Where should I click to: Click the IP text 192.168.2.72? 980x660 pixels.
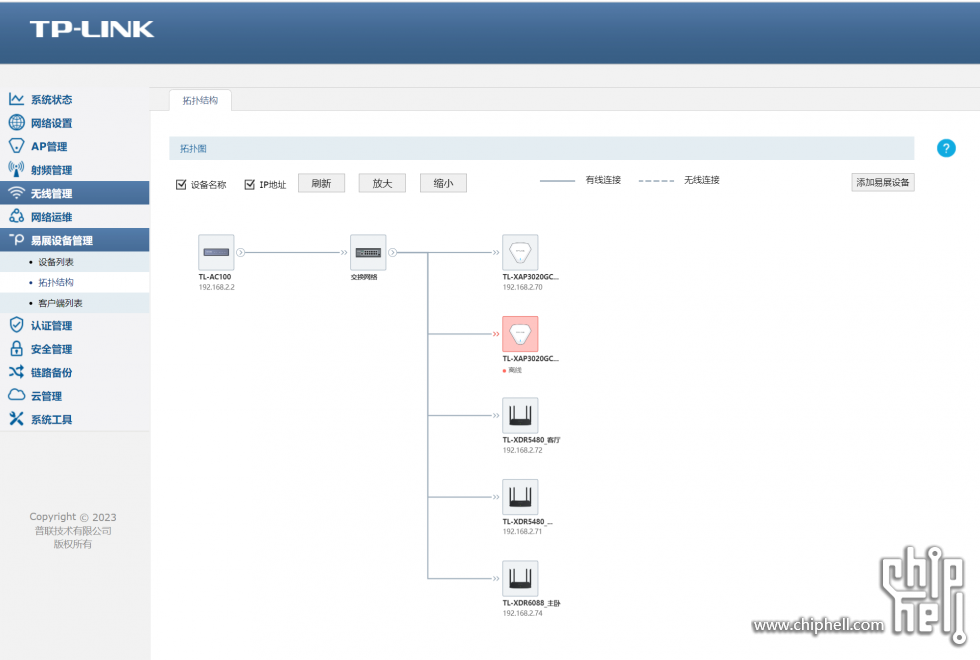point(522,450)
